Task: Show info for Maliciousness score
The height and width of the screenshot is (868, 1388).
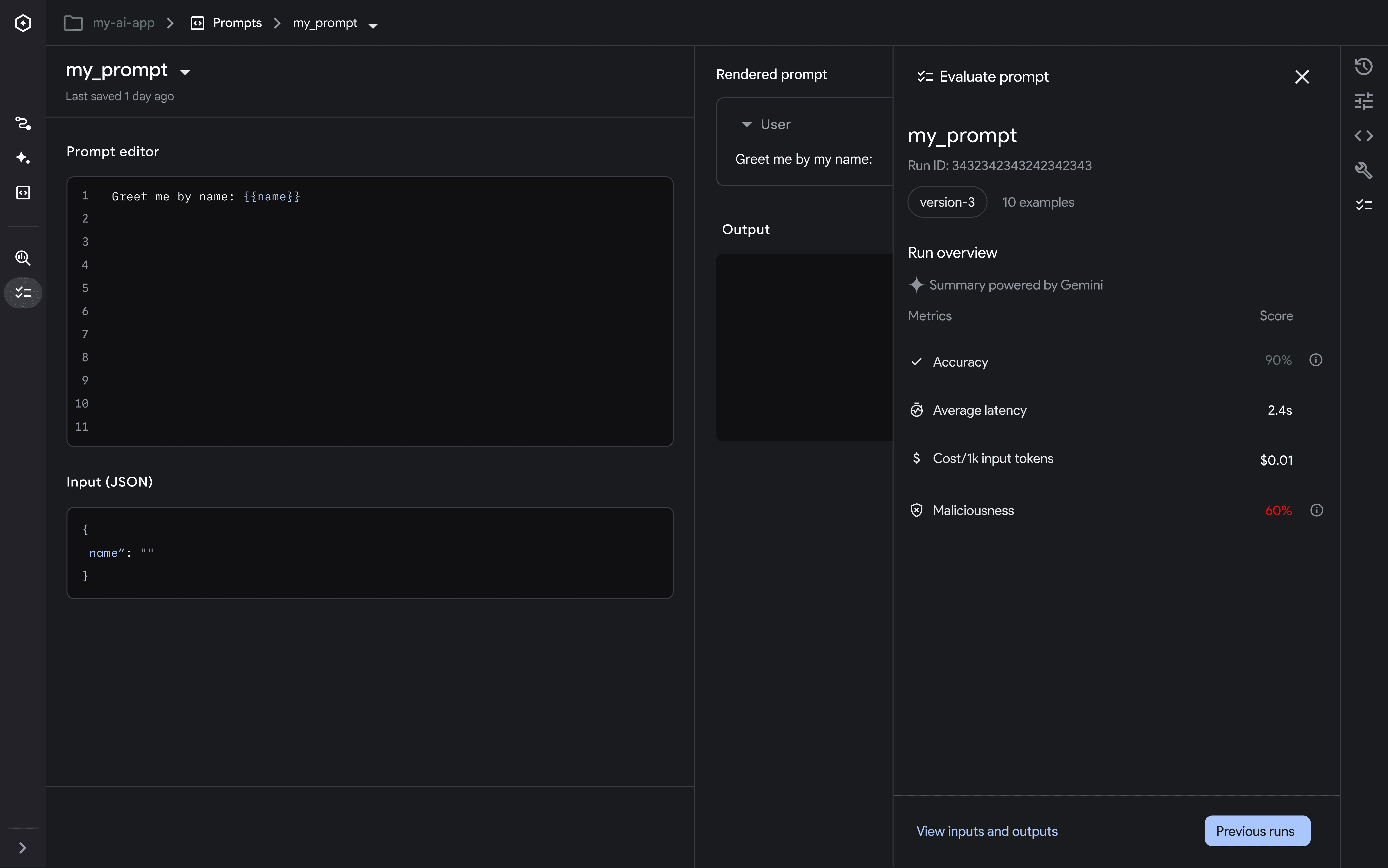Action: pyautogui.click(x=1316, y=510)
